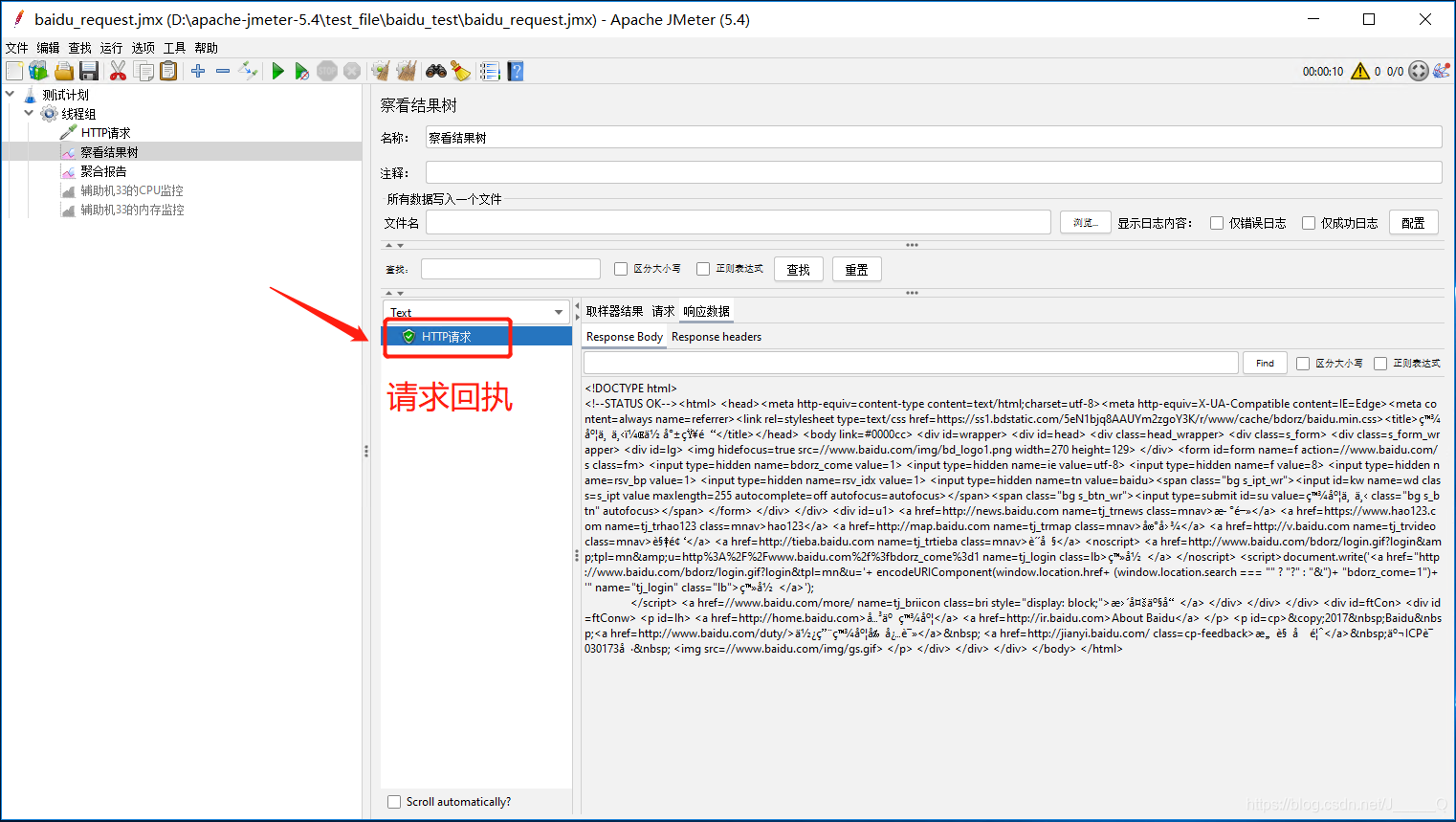Click the Open file folder icon

tap(64, 71)
